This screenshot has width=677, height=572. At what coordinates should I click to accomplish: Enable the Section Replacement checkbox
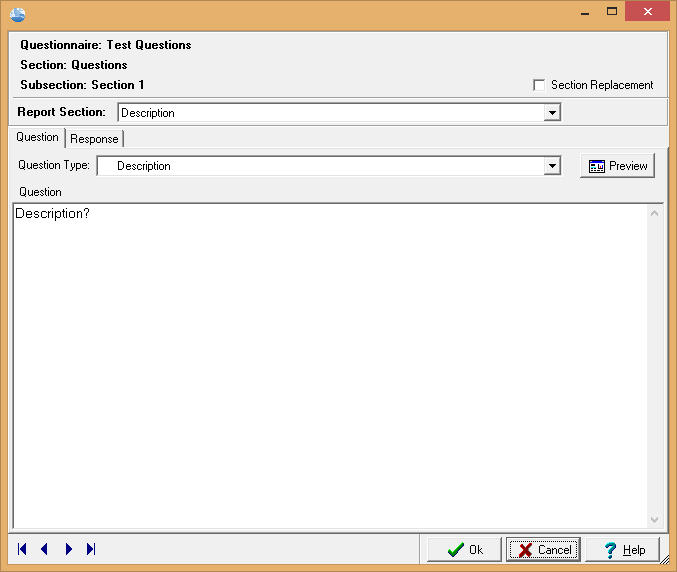click(x=540, y=85)
